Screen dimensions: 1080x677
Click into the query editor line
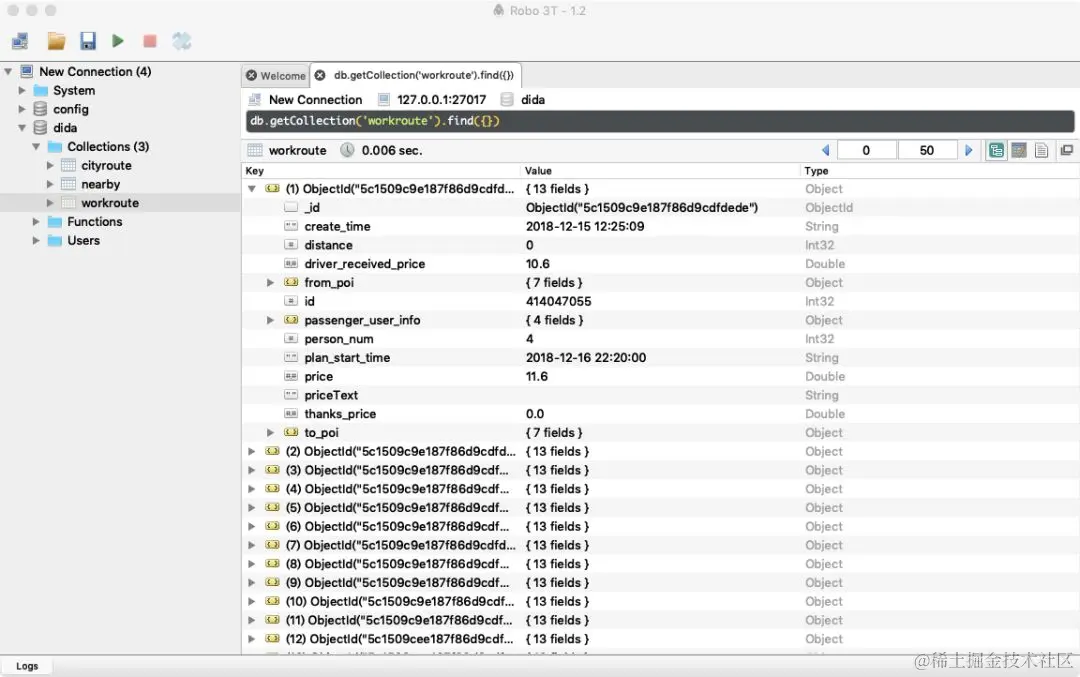point(660,121)
